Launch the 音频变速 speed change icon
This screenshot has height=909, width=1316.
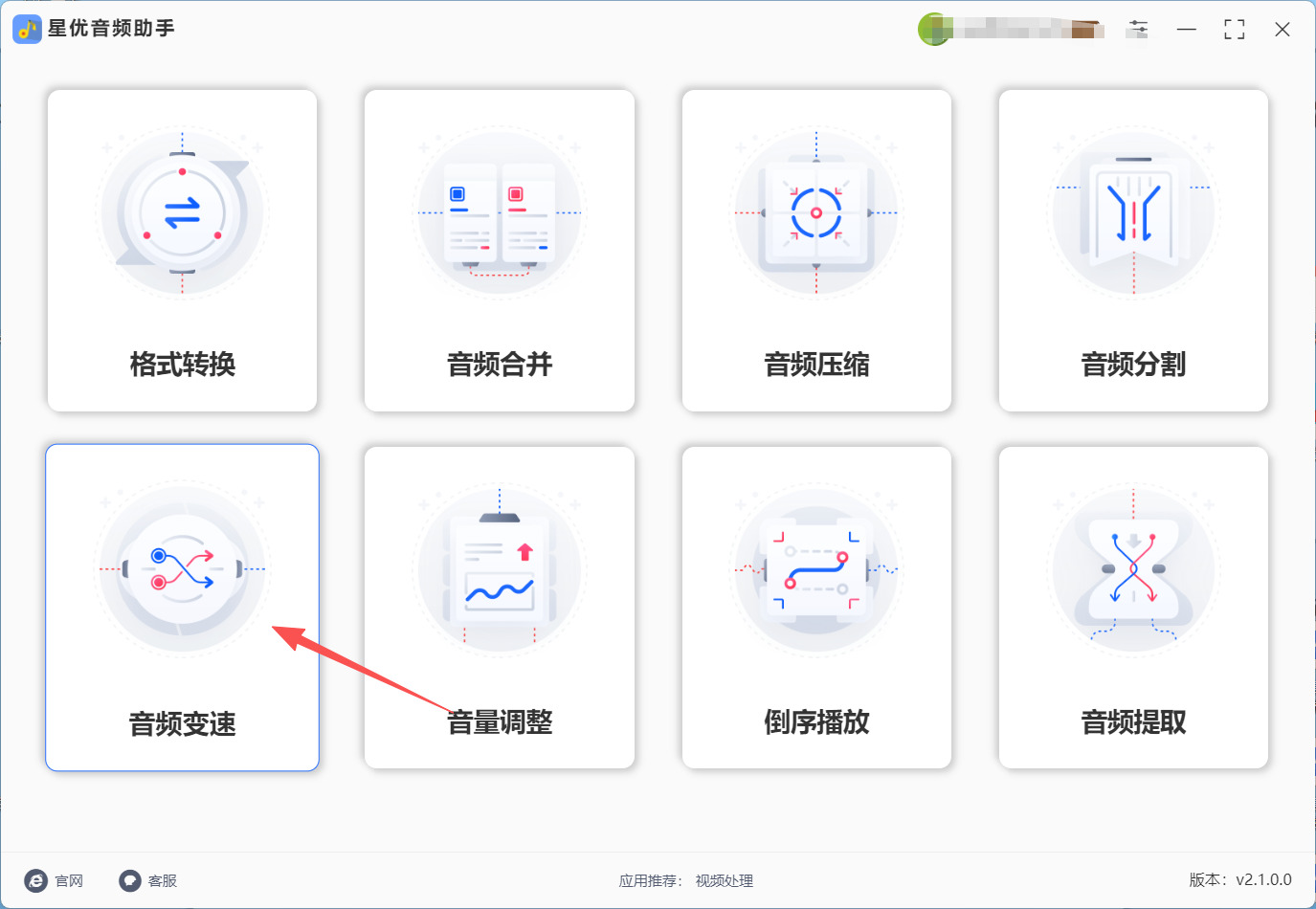click(182, 569)
